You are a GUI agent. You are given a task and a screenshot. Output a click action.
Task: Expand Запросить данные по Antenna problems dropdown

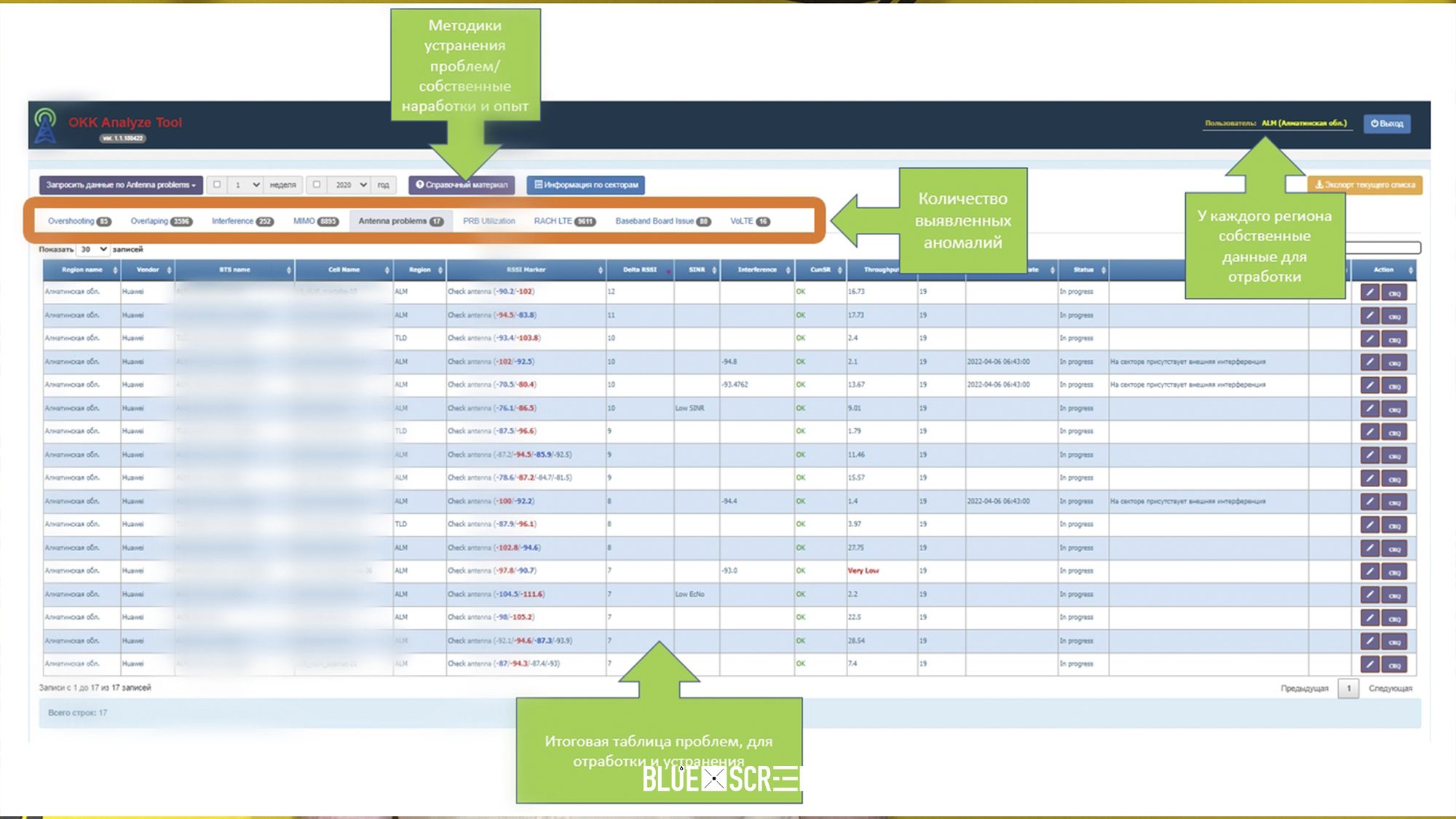pos(121,185)
